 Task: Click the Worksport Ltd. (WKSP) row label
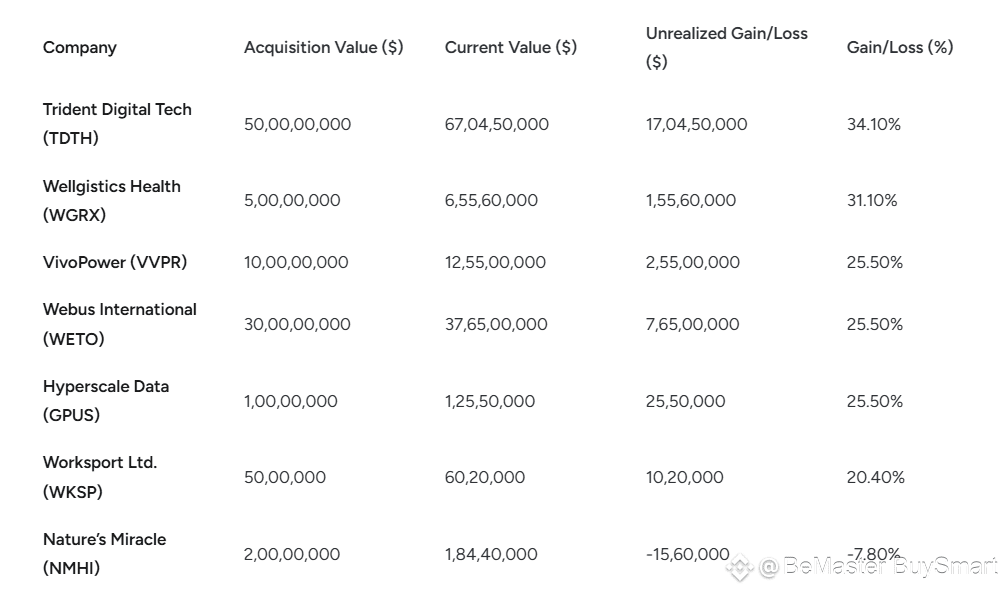coord(100,477)
